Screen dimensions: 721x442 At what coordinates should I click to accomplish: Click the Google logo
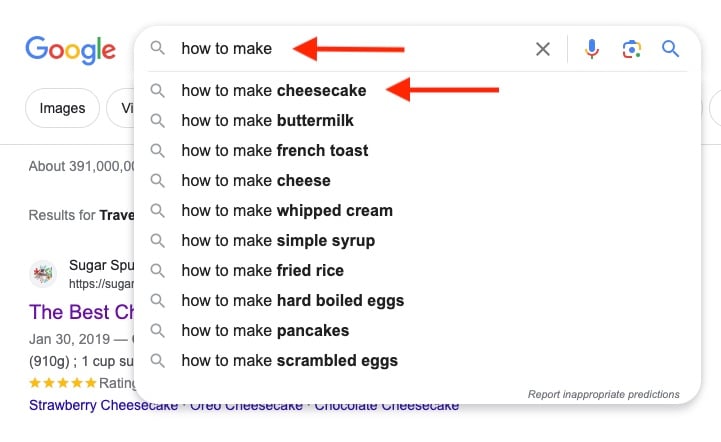[70, 49]
